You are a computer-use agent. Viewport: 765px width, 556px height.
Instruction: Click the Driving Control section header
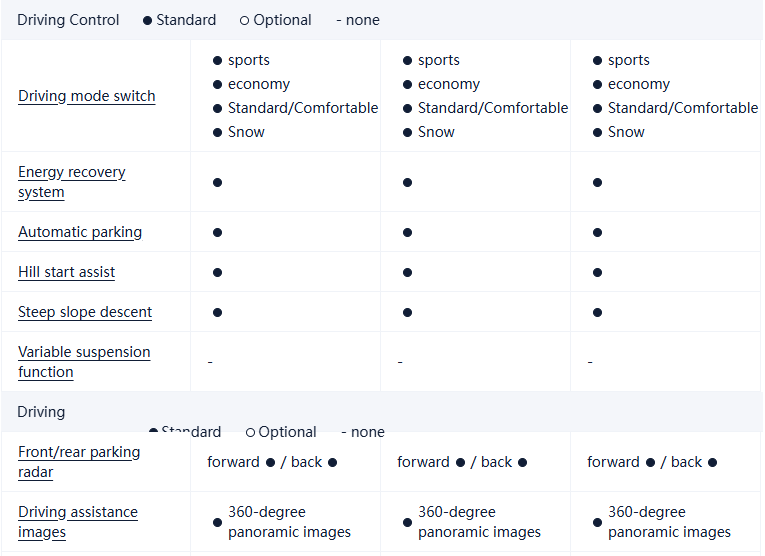point(68,20)
